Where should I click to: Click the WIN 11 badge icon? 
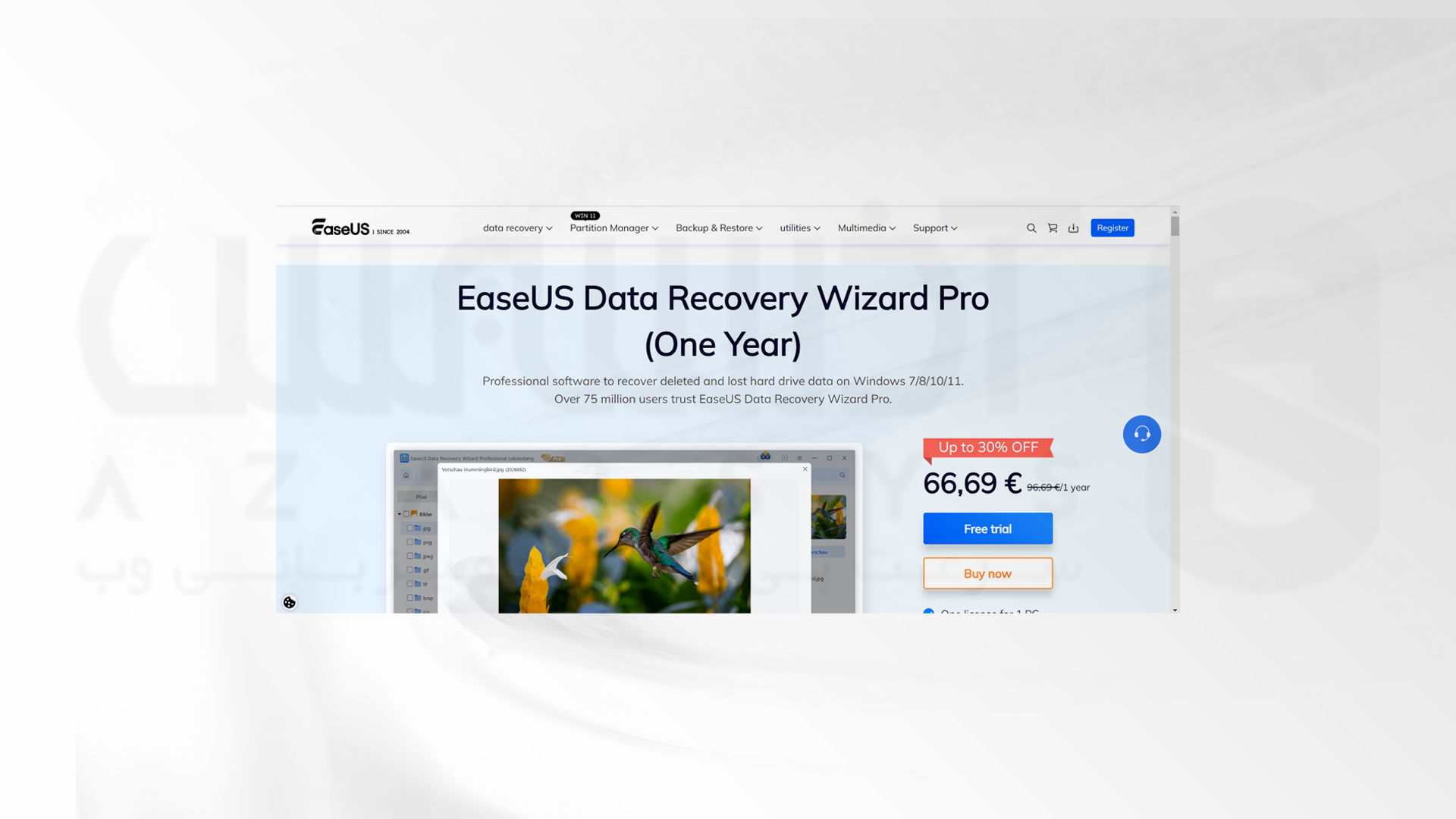[x=585, y=215]
